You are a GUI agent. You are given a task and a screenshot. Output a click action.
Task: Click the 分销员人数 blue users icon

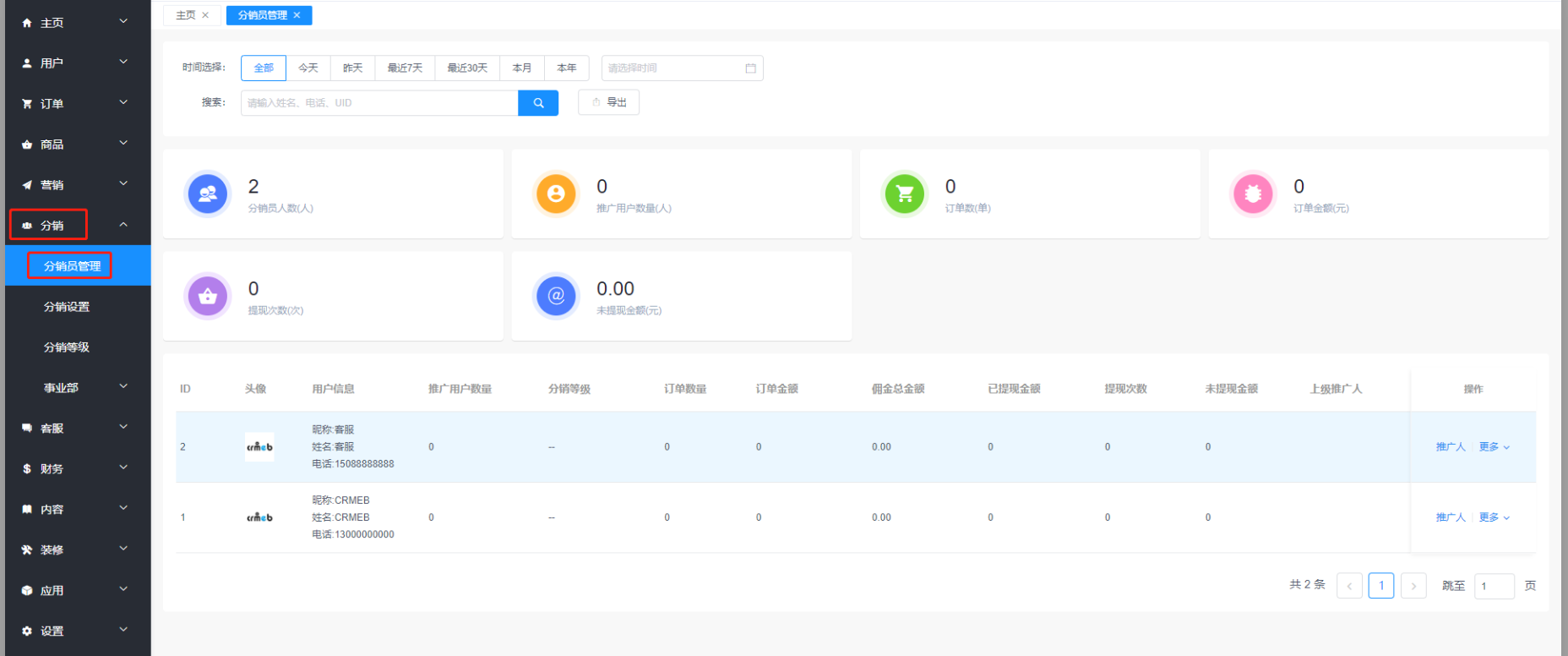(208, 194)
